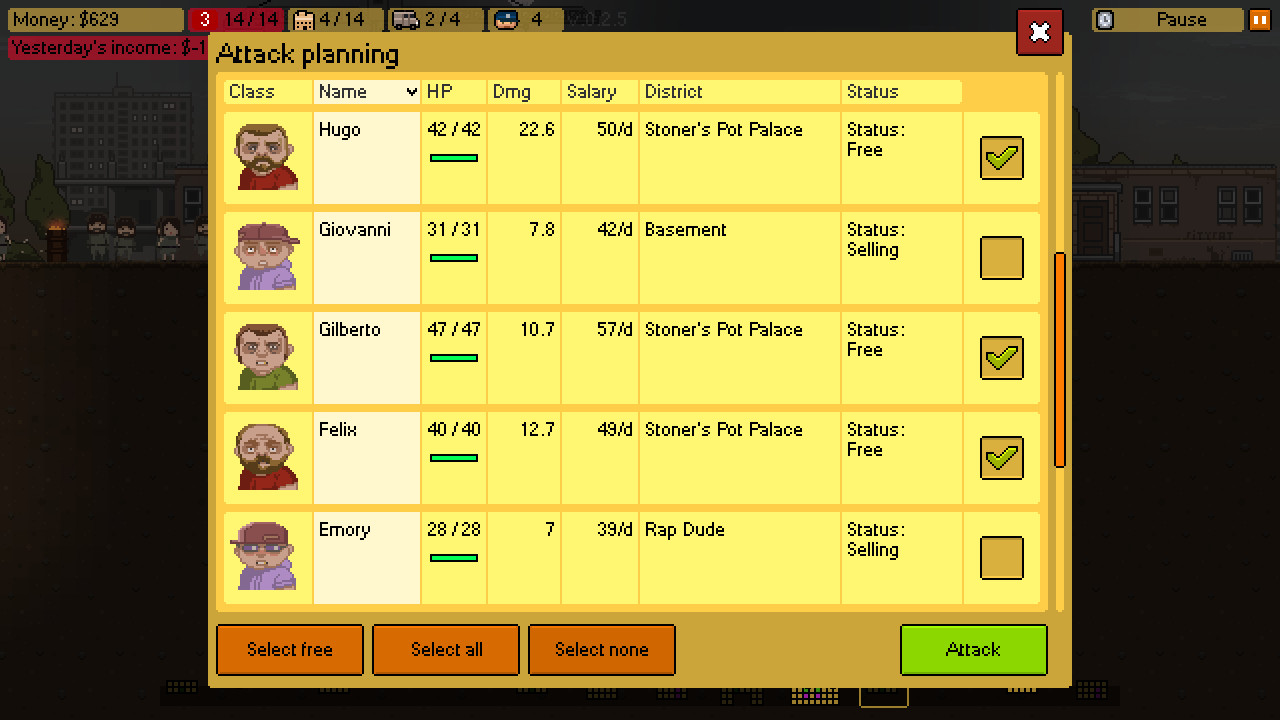Viewport: 1280px width, 720px height.
Task: Click Emory's character portrait
Action: (267, 557)
